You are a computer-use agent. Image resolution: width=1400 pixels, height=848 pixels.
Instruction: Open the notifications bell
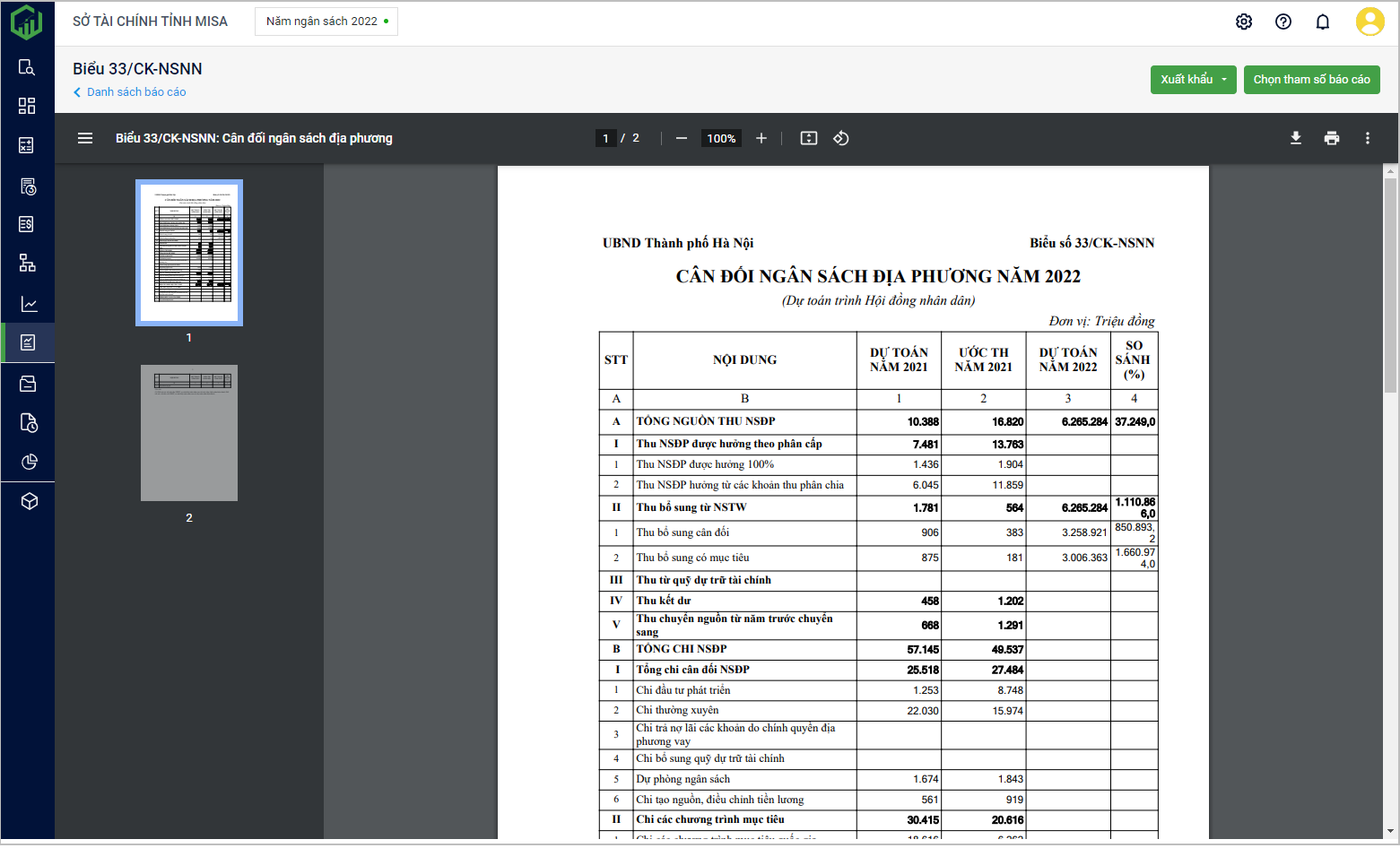1322,22
